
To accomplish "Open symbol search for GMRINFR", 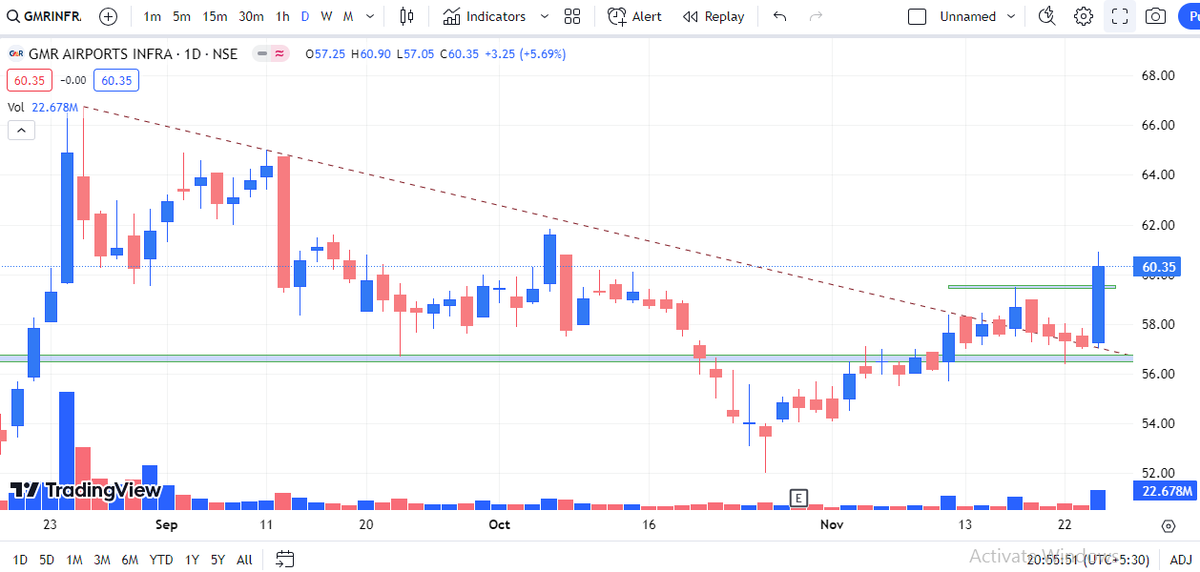I will pyautogui.click(x=45, y=16).
